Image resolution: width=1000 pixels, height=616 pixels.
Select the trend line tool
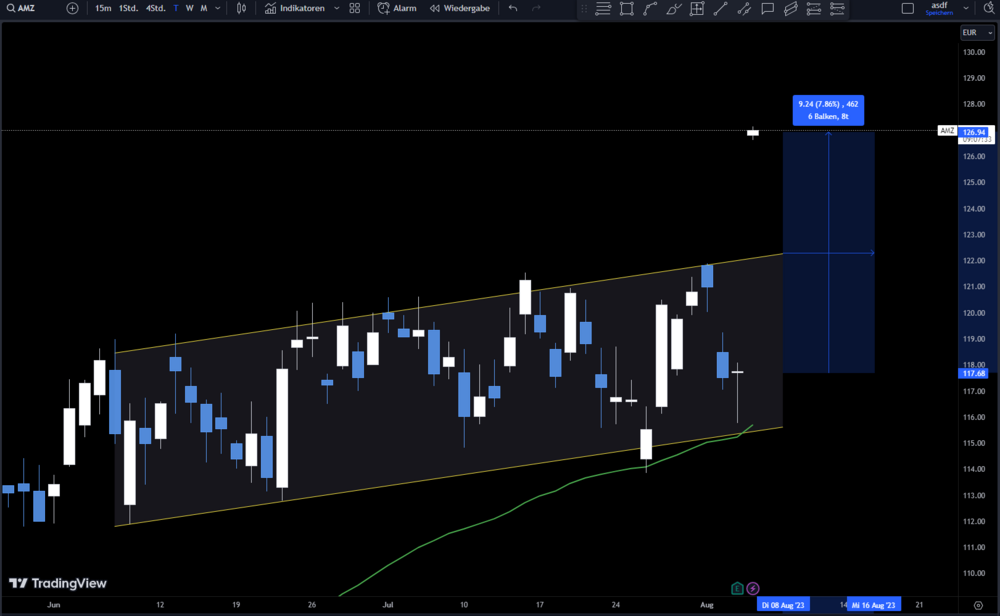[x=721, y=8]
